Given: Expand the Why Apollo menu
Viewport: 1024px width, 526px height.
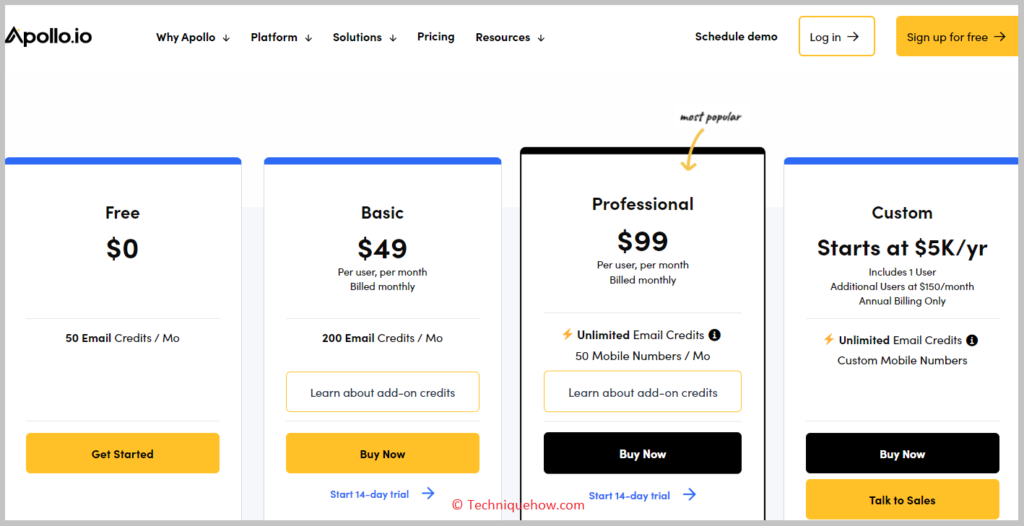Looking at the screenshot, I should pyautogui.click(x=193, y=38).
